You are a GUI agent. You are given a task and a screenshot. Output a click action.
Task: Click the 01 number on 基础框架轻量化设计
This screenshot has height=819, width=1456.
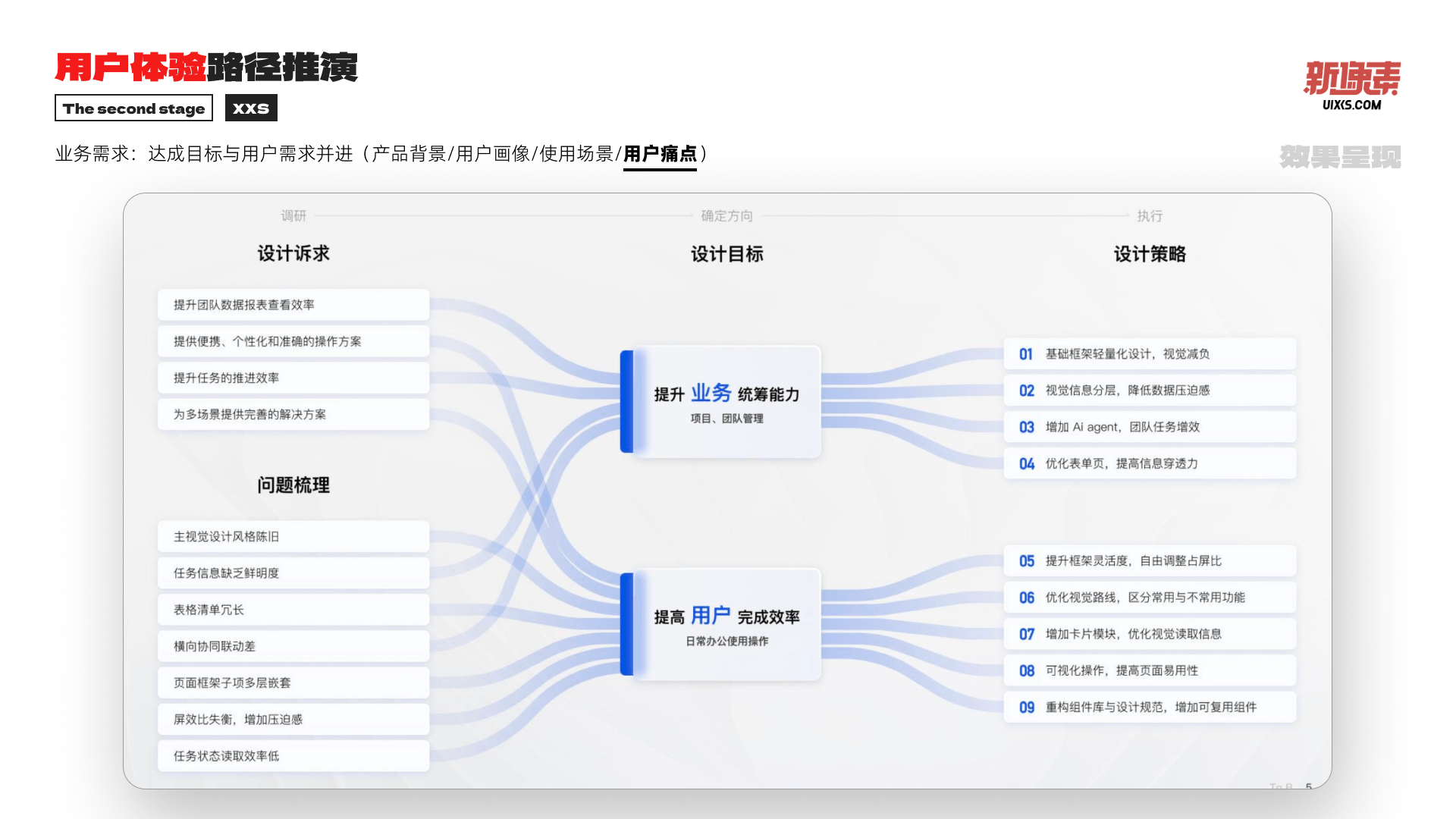point(1026,354)
